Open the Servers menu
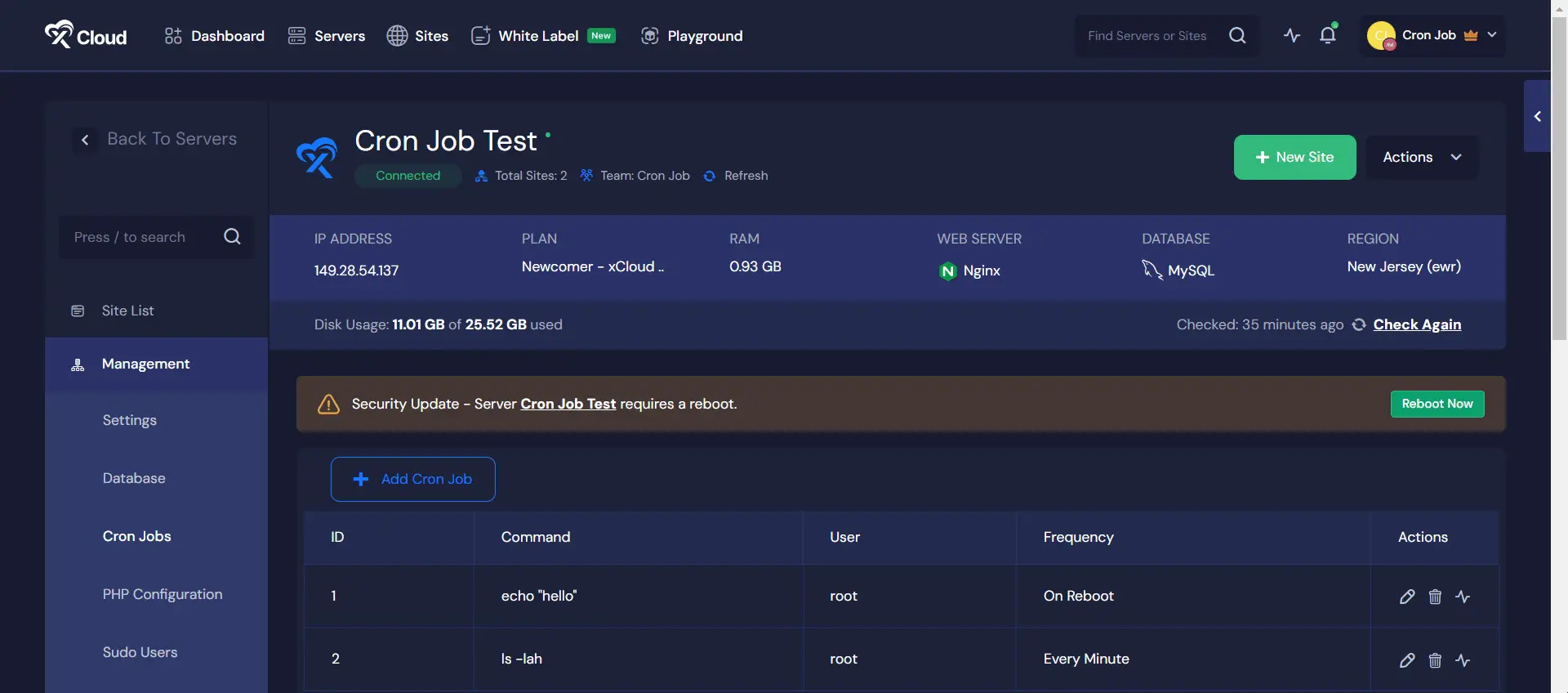Screen dimensions: 1568x693 tap(327, 36)
